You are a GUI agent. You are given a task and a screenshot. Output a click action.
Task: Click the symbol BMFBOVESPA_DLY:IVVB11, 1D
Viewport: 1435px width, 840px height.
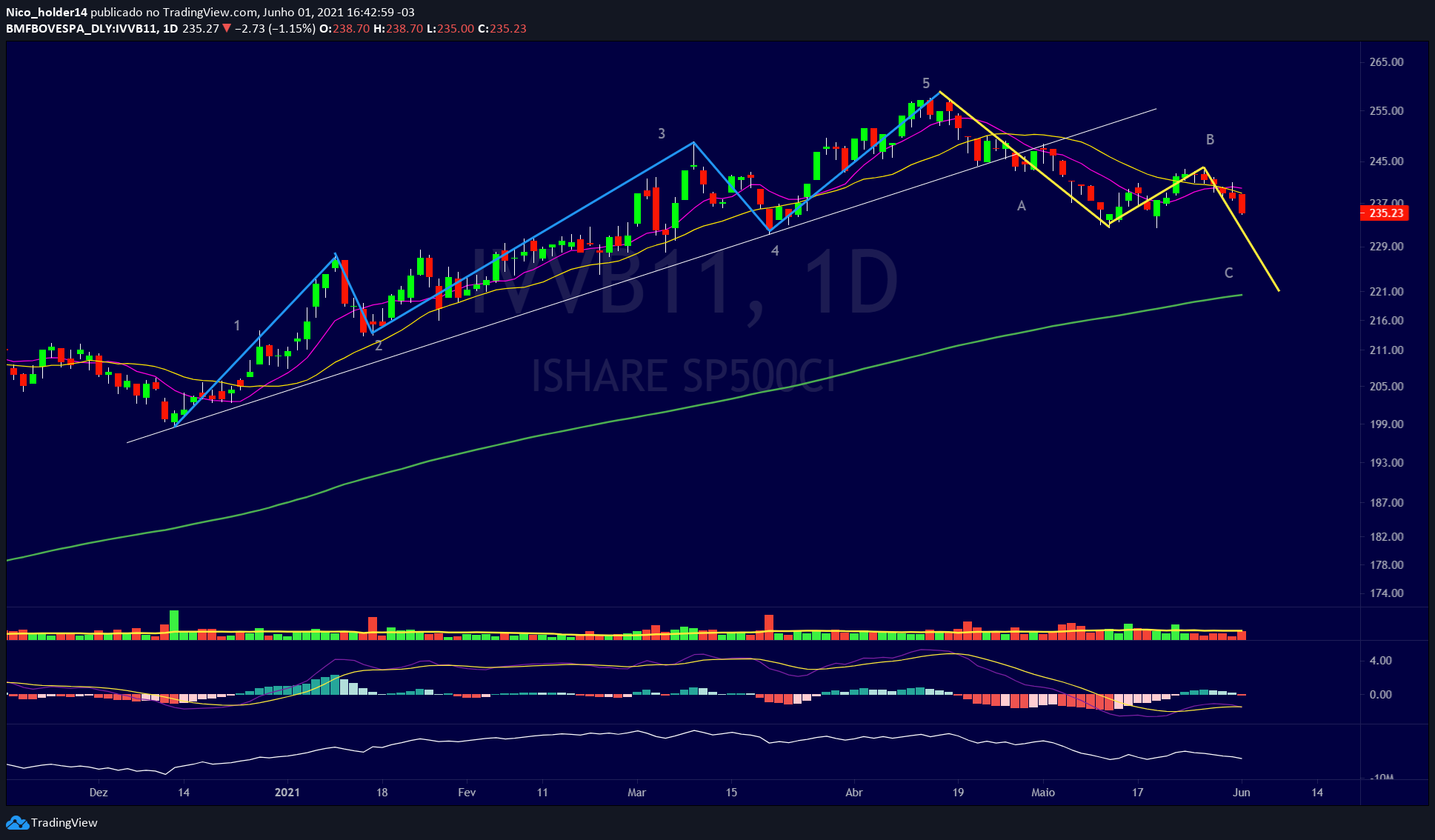coord(92,28)
